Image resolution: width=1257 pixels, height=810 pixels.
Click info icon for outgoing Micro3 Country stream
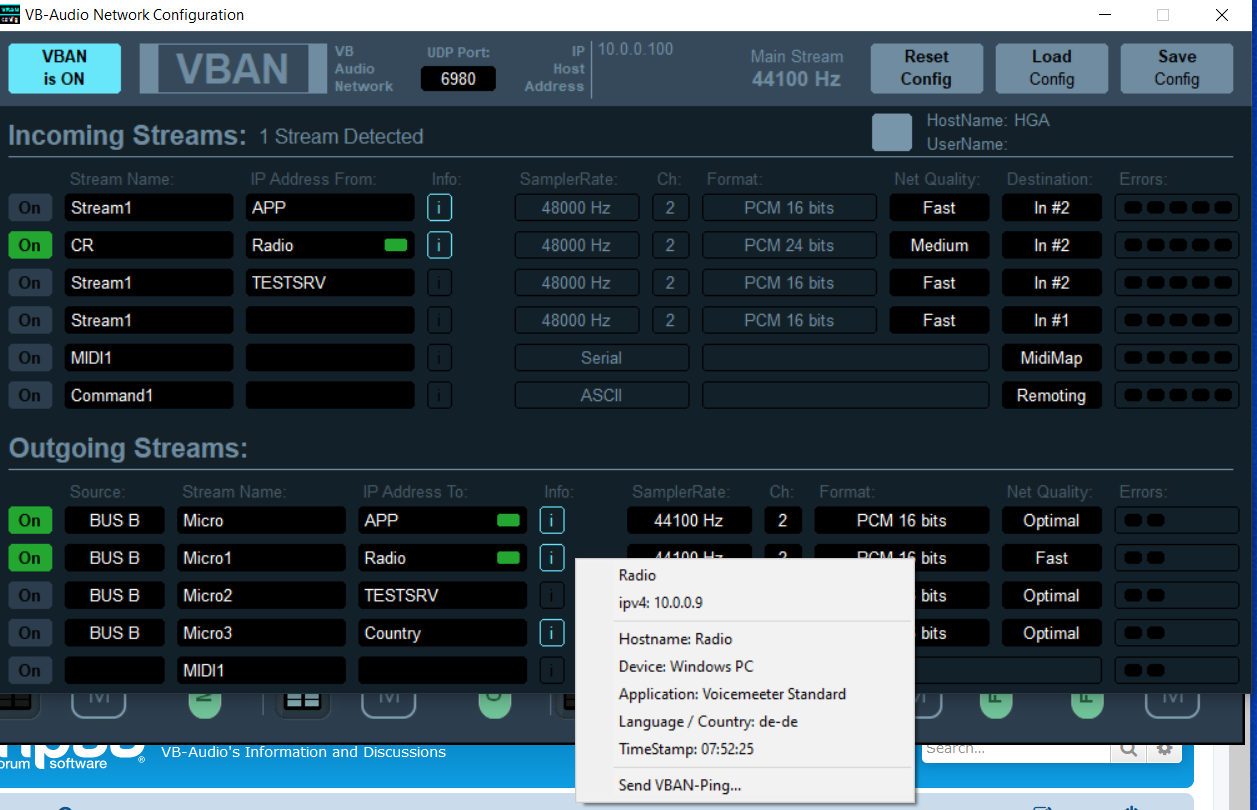pos(552,633)
